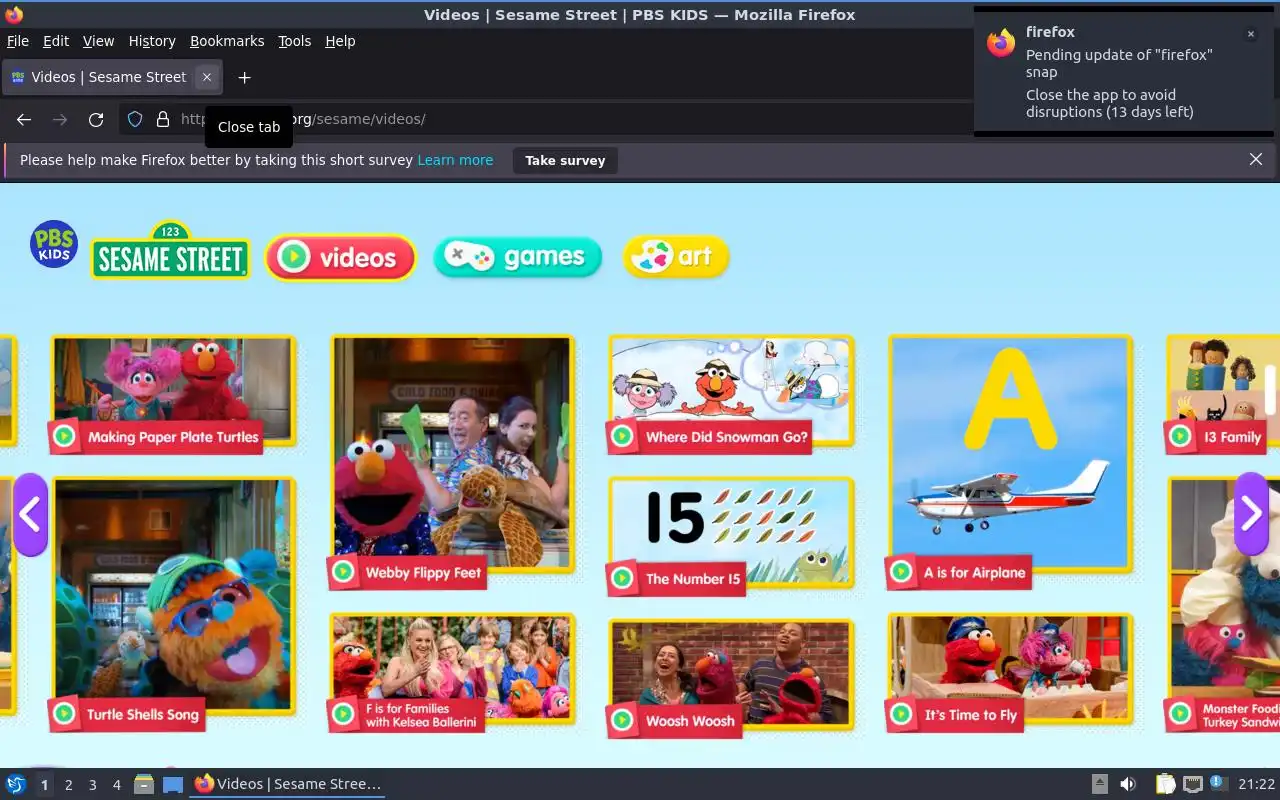Play icon on A is for Airplane

tap(901, 572)
